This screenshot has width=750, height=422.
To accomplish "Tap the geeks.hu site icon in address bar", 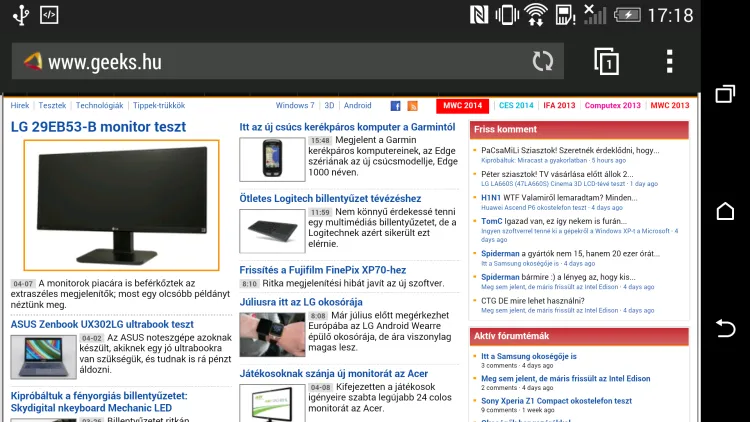I will 33,62.
